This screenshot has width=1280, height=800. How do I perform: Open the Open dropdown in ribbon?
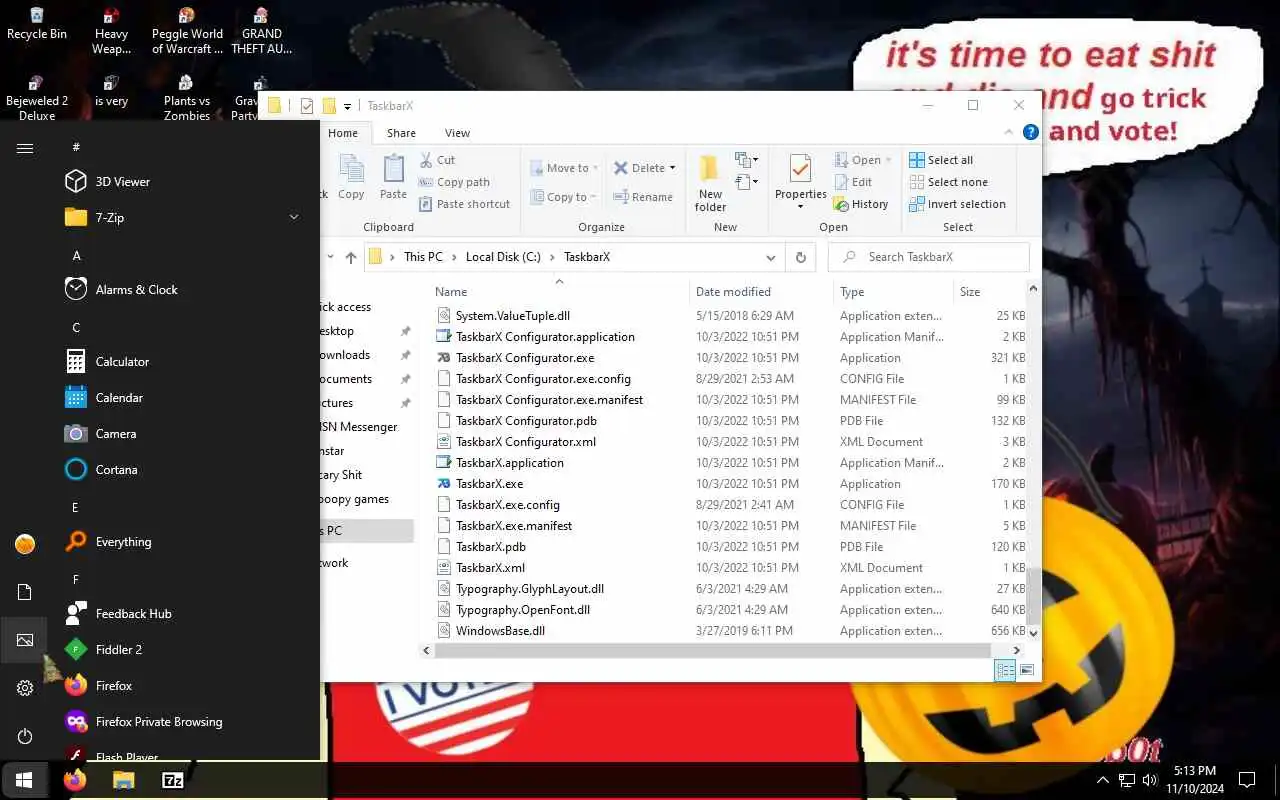pyautogui.click(x=864, y=160)
